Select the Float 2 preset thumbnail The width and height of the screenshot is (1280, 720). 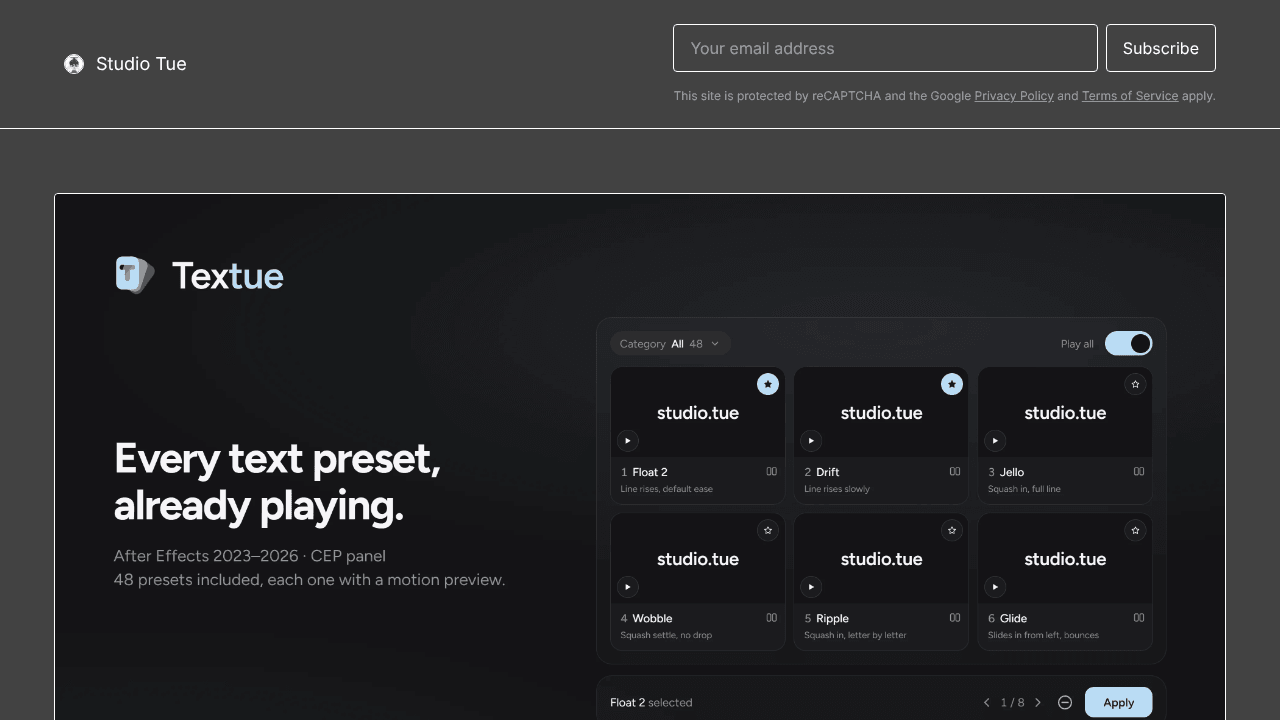pyautogui.click(x=698, y=412)
